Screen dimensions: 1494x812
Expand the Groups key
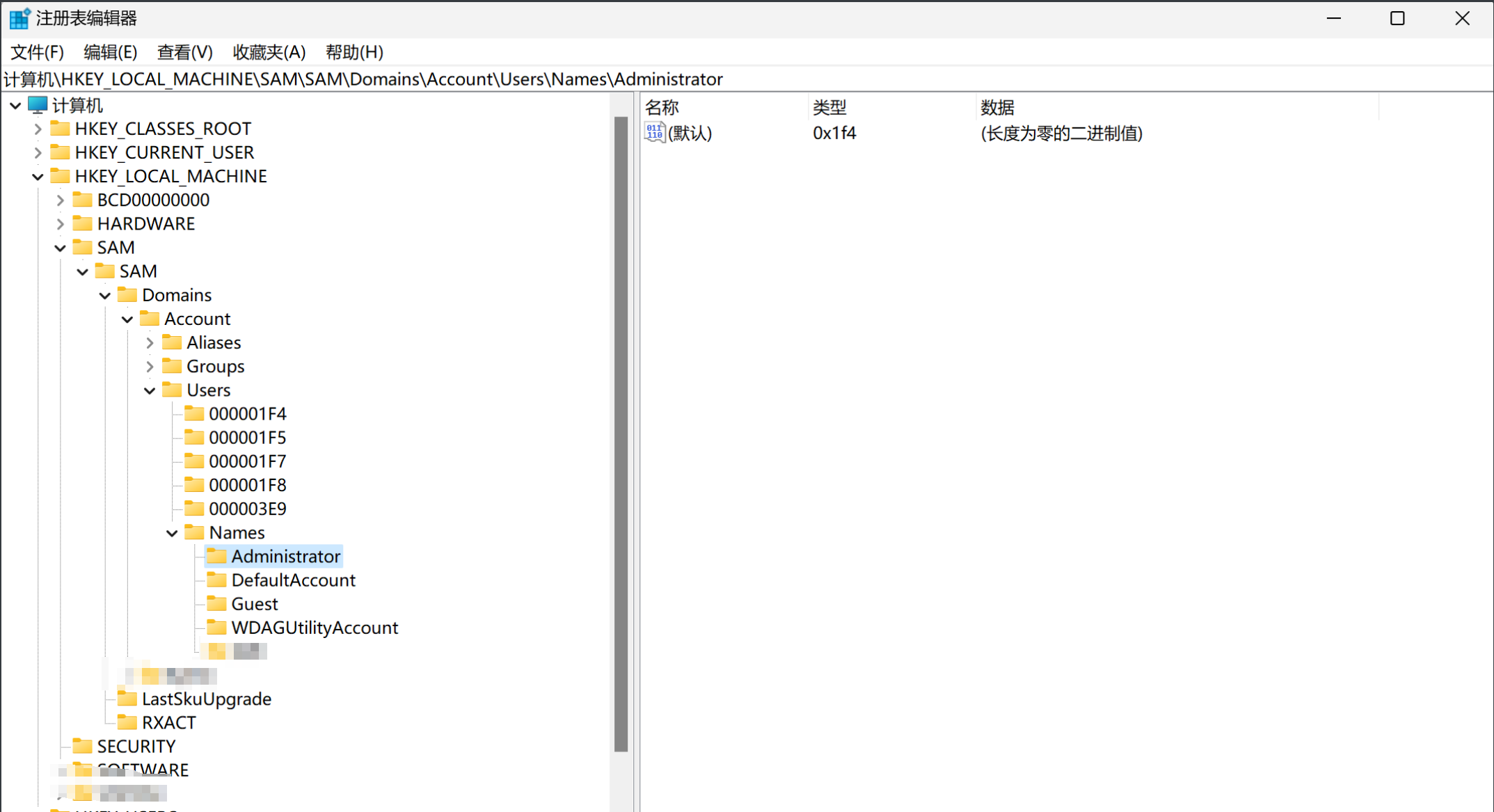click(150, 366)
